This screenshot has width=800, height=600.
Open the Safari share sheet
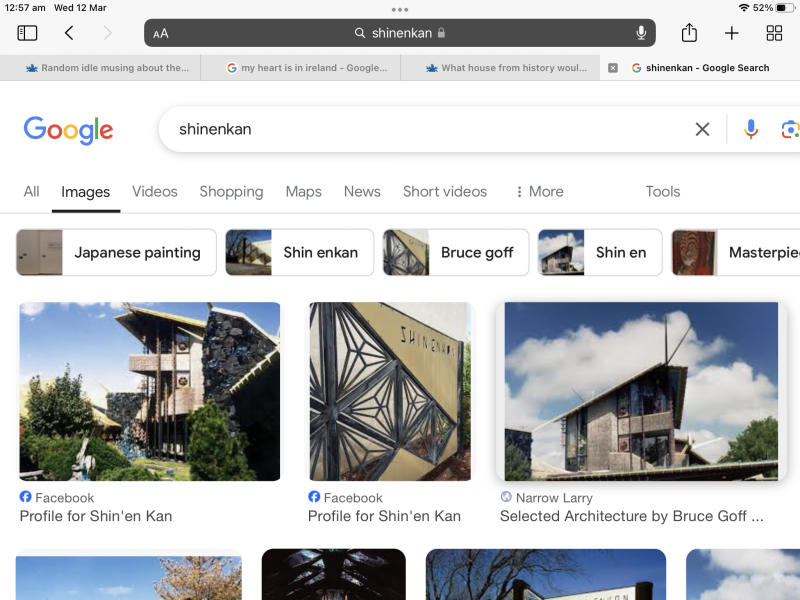coord(689,33)
